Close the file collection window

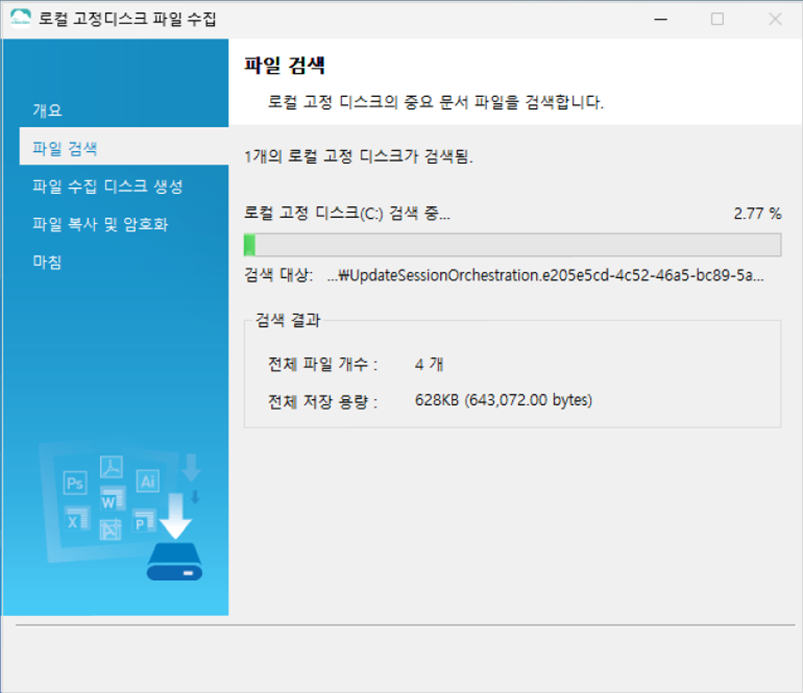click(x=775, y=19)
